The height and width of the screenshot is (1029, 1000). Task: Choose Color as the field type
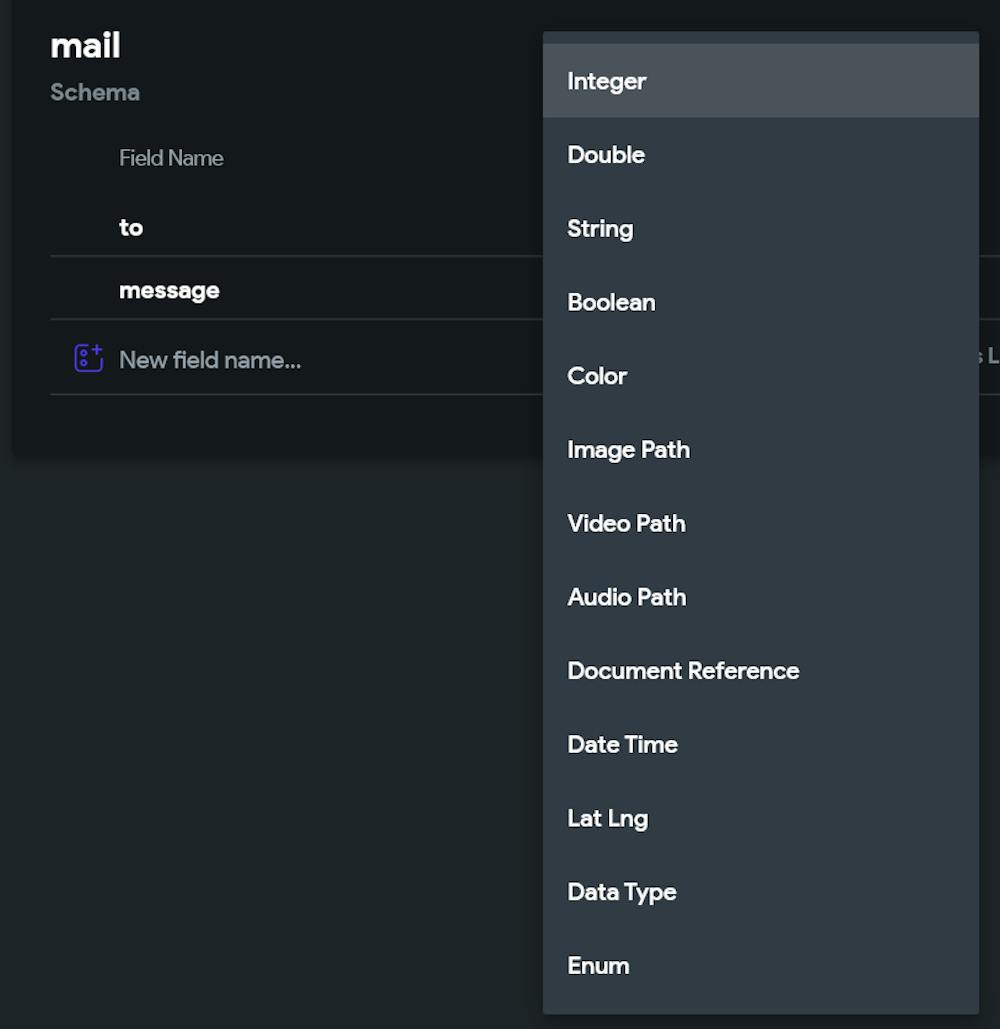coord(597,376)
